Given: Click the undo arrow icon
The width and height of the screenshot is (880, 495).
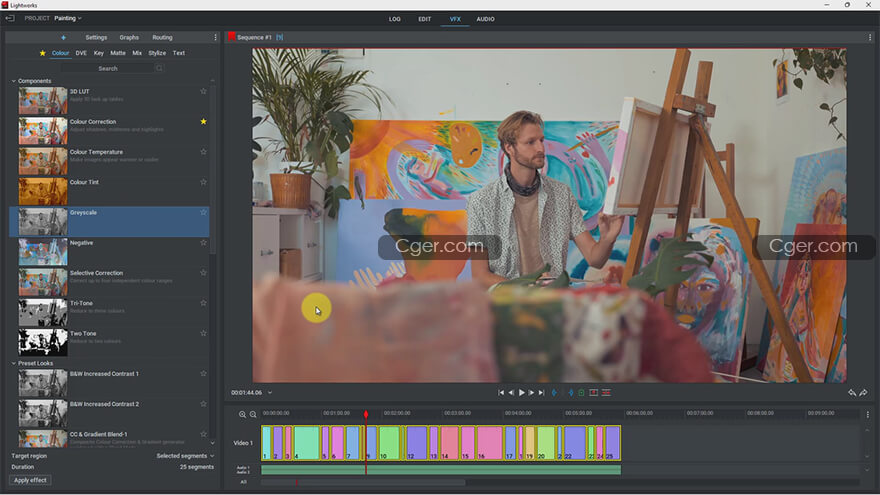Looking at the screenshot, I should [x=852, y=393].
